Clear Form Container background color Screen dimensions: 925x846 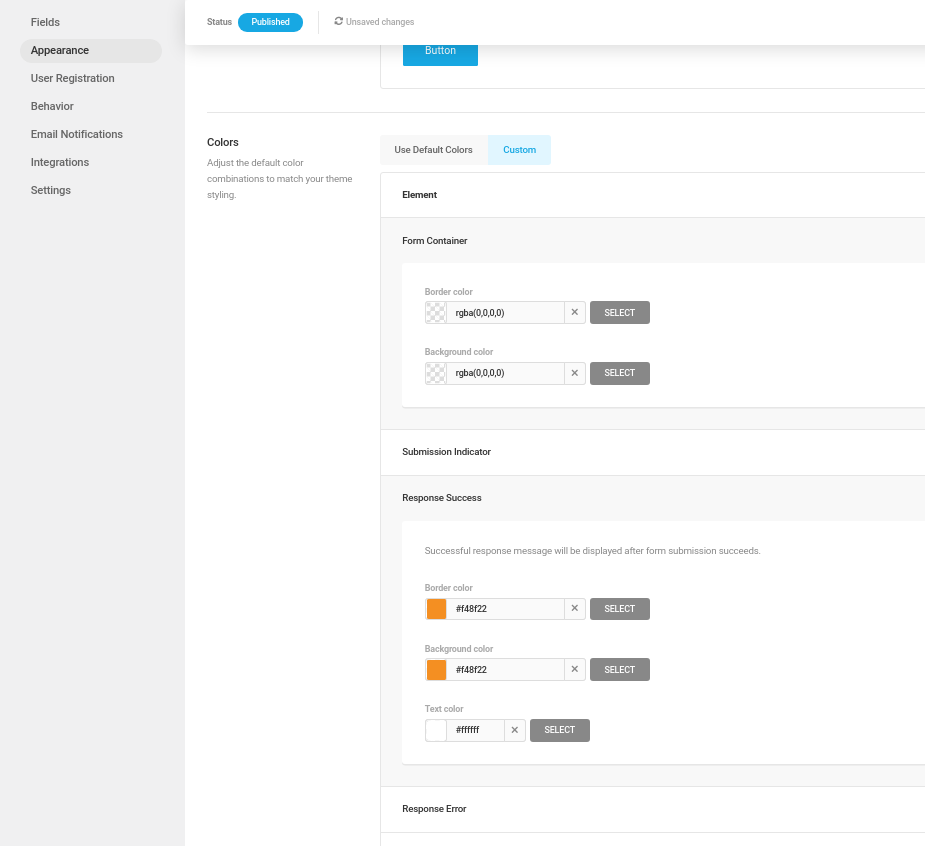click(x=575, y=373)
